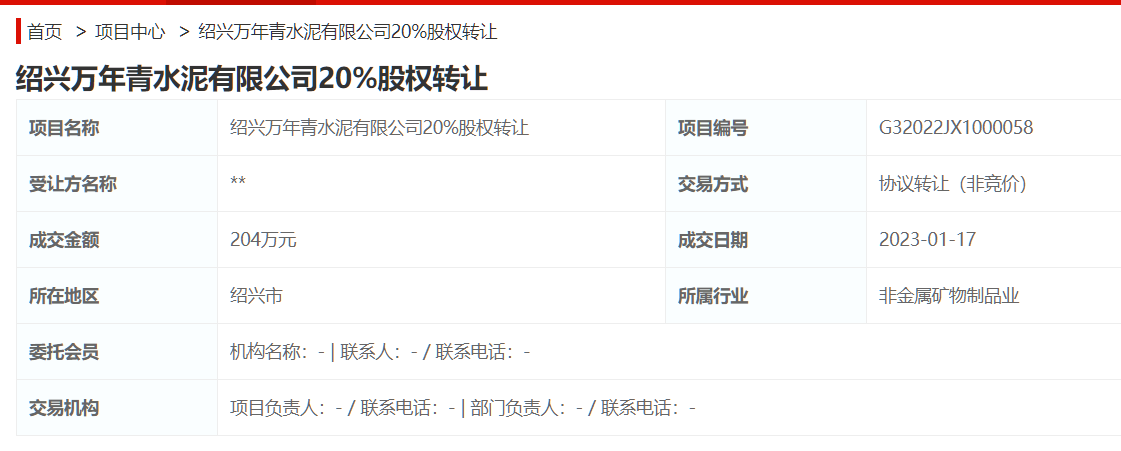
Task: Click the 绍兴市 region value
Action: 256,296
